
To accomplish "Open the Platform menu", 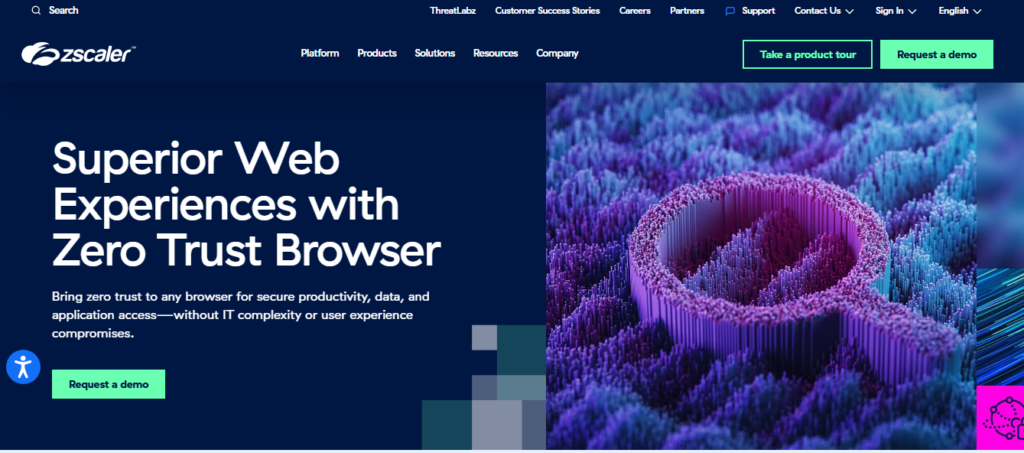I will 320,54.
